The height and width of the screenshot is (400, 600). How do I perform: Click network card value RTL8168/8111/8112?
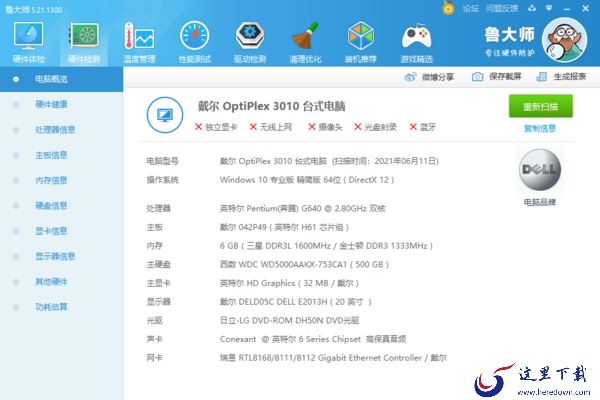(333, 358)
